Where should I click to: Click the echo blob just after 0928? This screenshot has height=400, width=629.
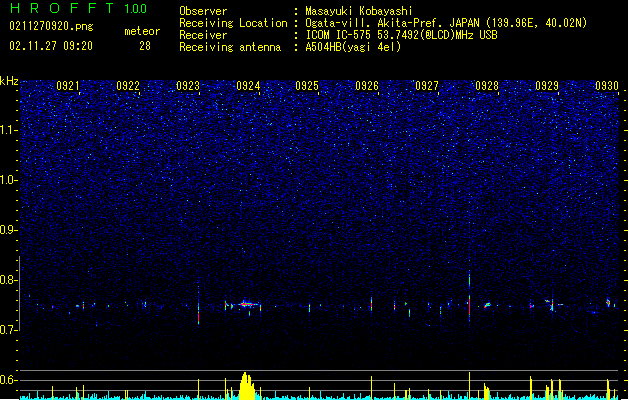pyautogui.click(x=487, y=305)
